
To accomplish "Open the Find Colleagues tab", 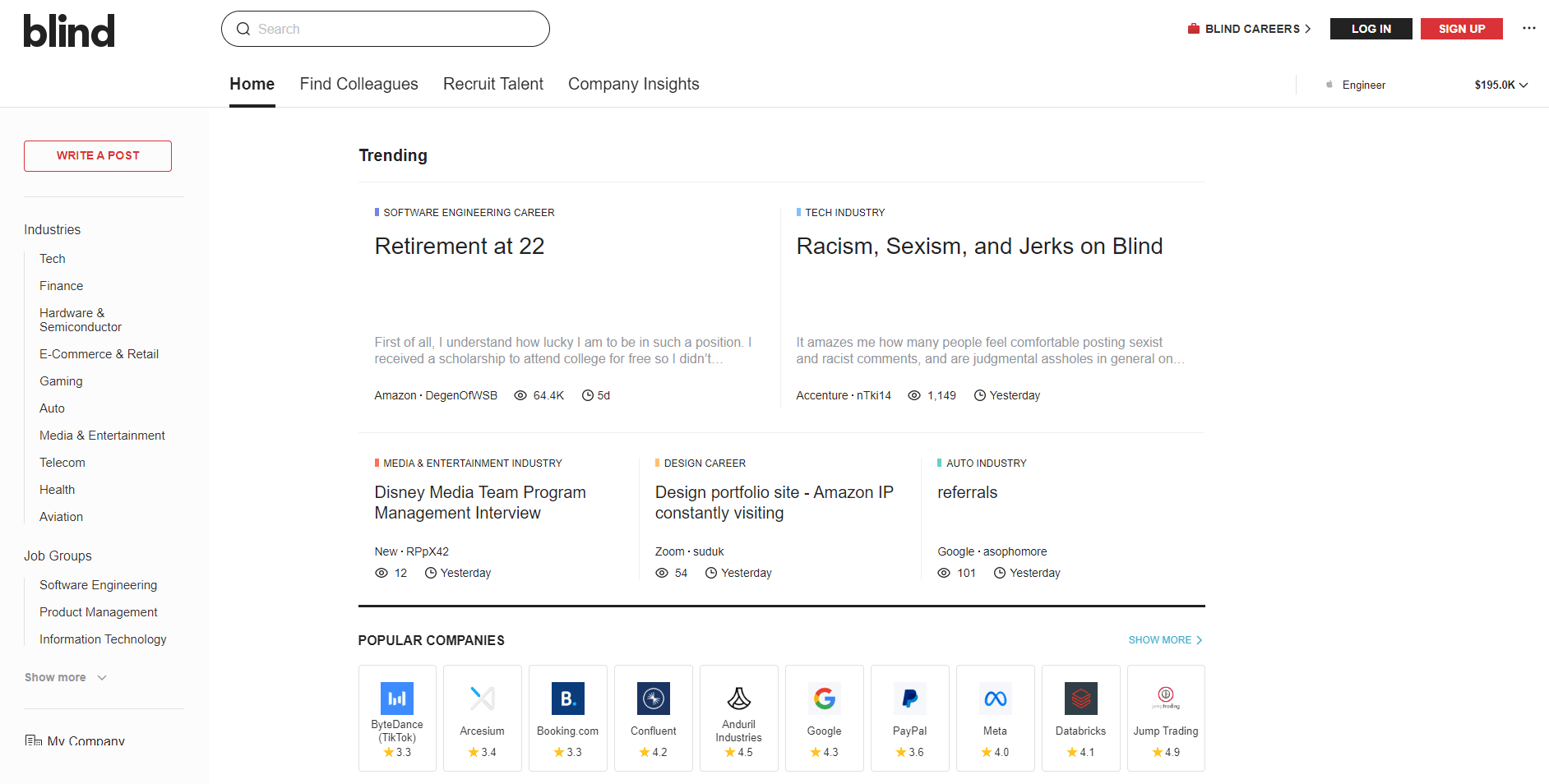I will (359, 84).
